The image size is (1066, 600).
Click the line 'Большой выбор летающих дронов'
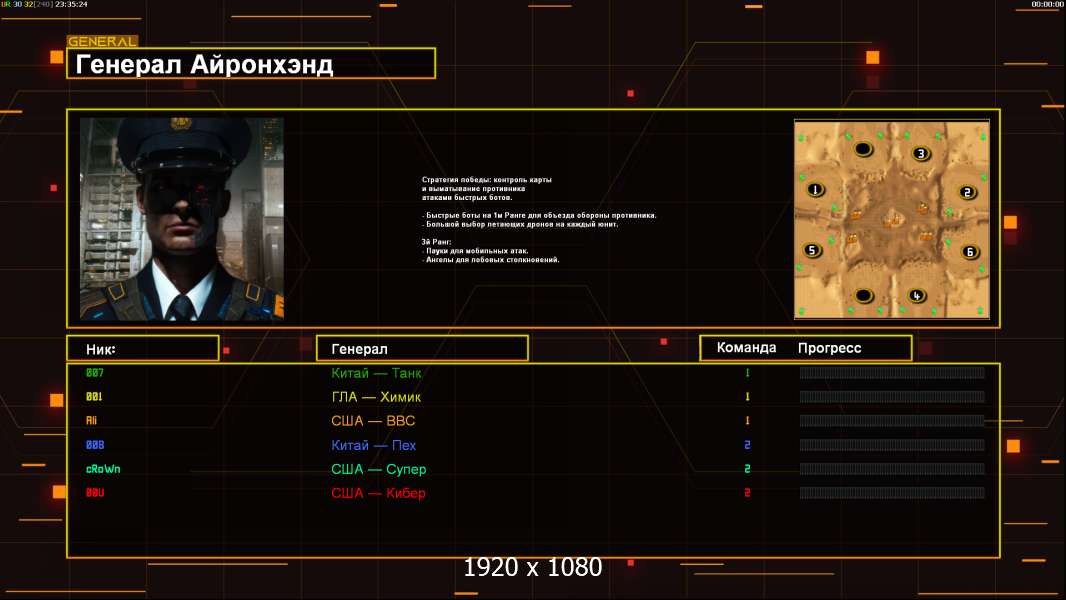520,224
